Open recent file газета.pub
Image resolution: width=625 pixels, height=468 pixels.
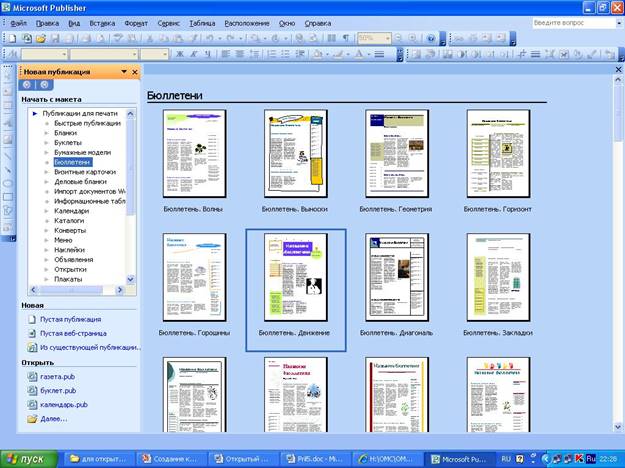pos(57,376)
